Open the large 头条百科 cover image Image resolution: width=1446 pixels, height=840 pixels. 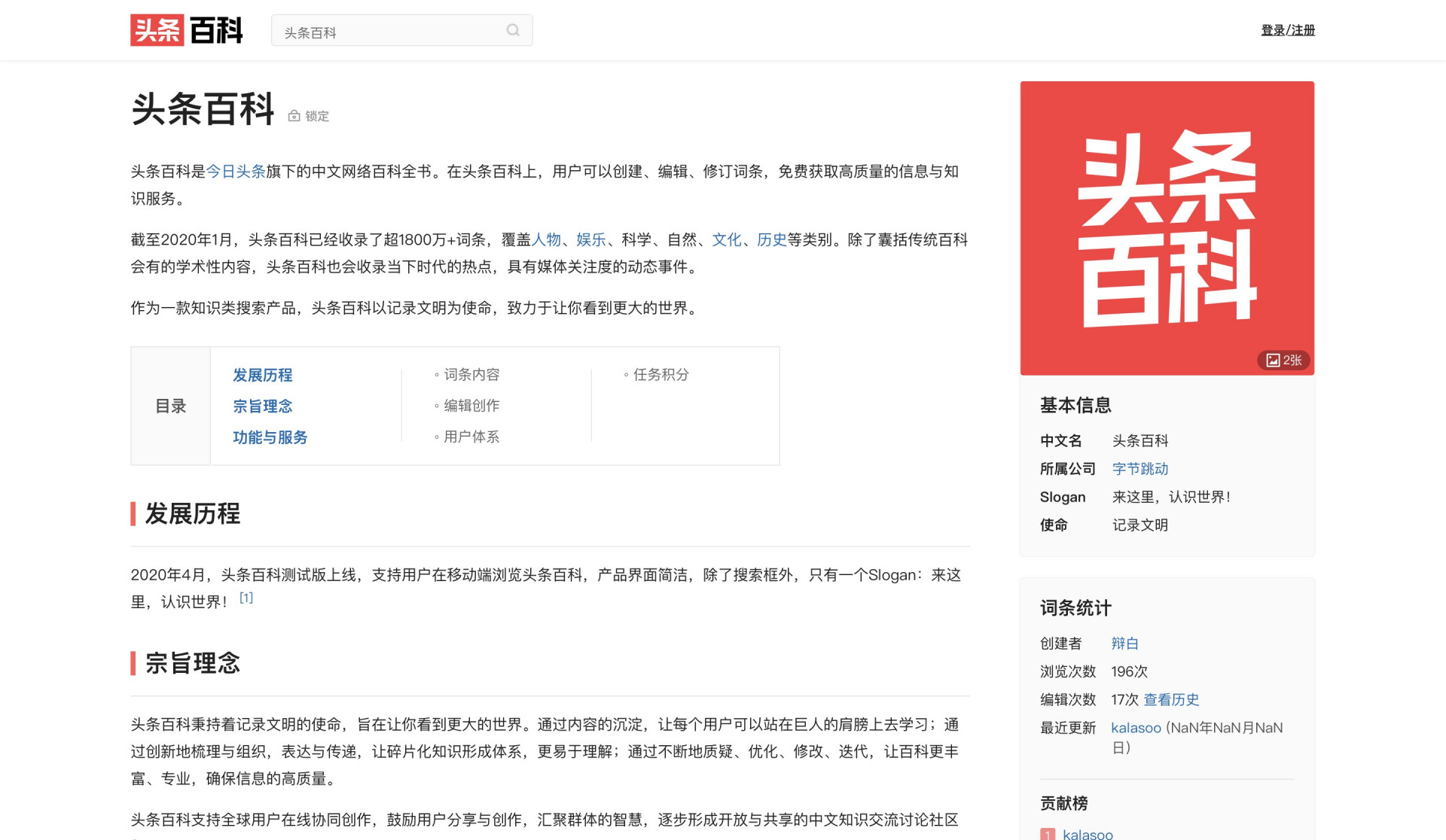[1167, 227]
